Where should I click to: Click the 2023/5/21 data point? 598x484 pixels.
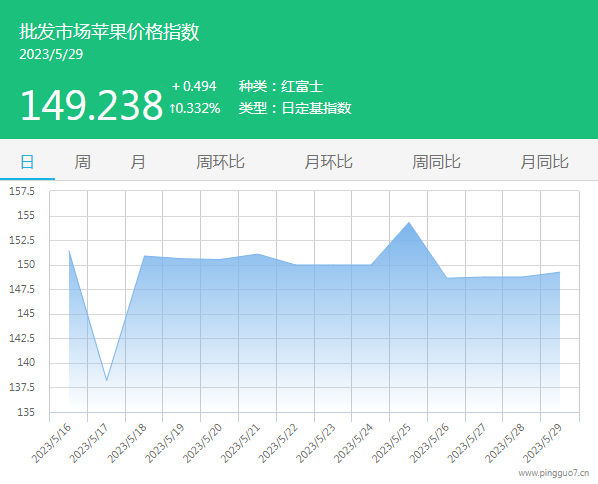[258, 254]
